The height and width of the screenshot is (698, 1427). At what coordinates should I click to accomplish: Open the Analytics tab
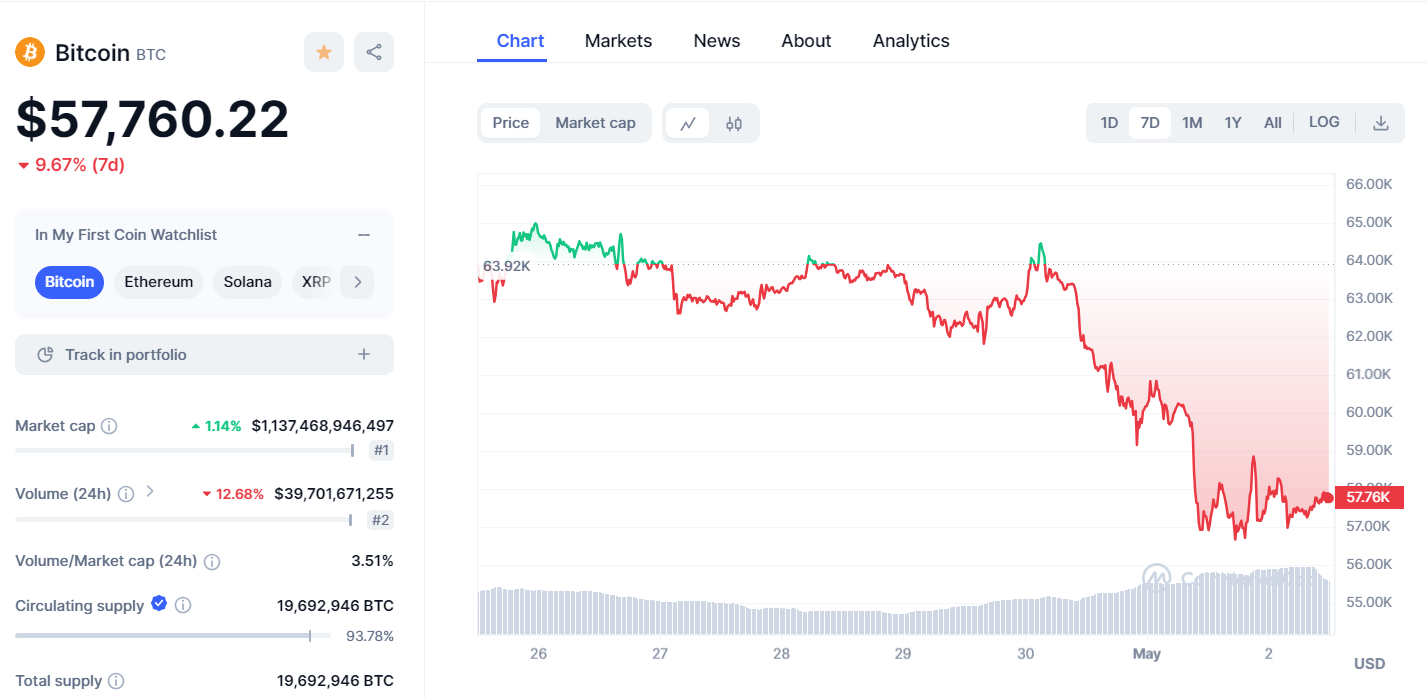[911, 41]
